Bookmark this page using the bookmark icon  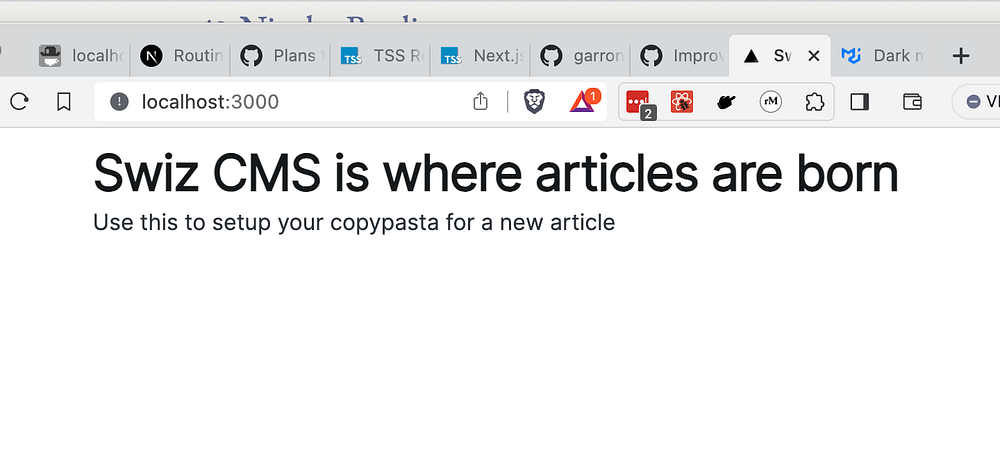click(x=64, y=101)
